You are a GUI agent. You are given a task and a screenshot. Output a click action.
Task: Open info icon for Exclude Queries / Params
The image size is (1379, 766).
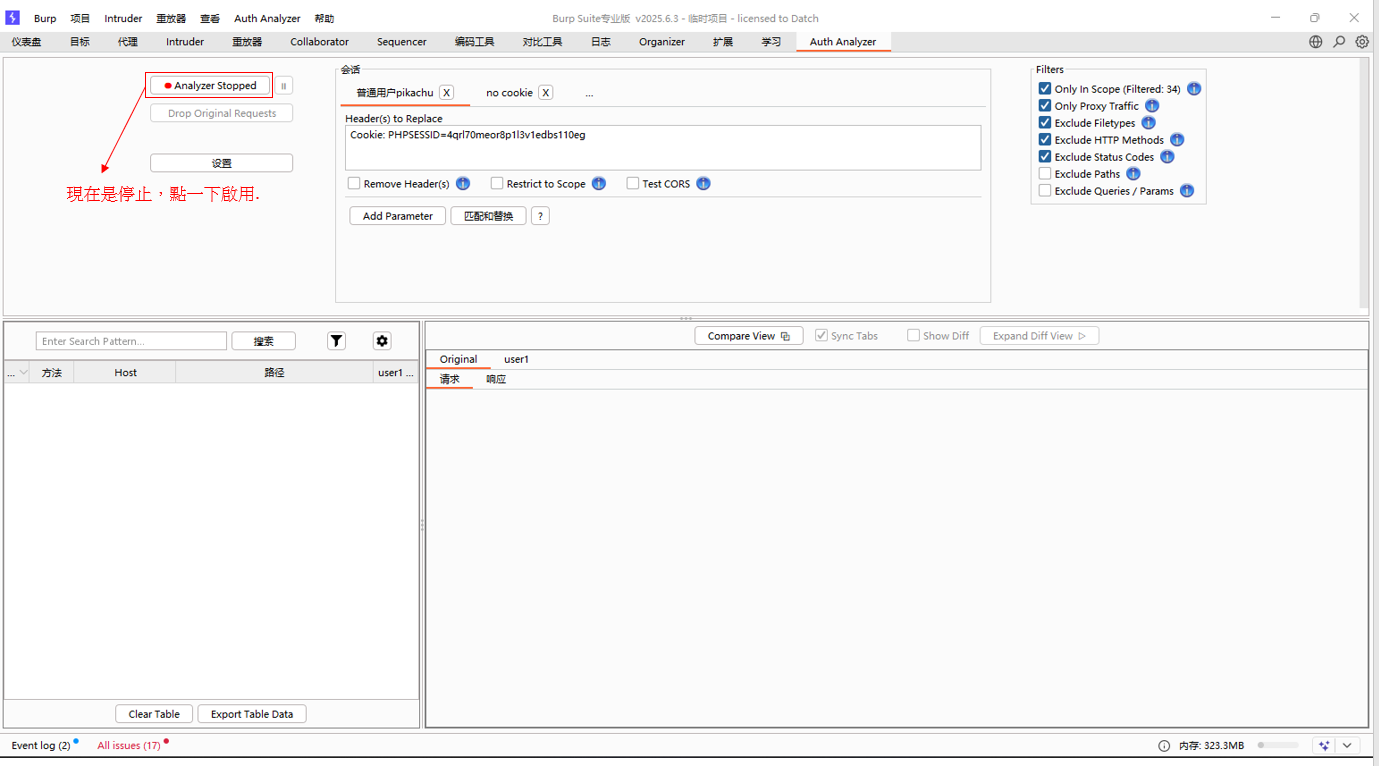click(1187, 191)
